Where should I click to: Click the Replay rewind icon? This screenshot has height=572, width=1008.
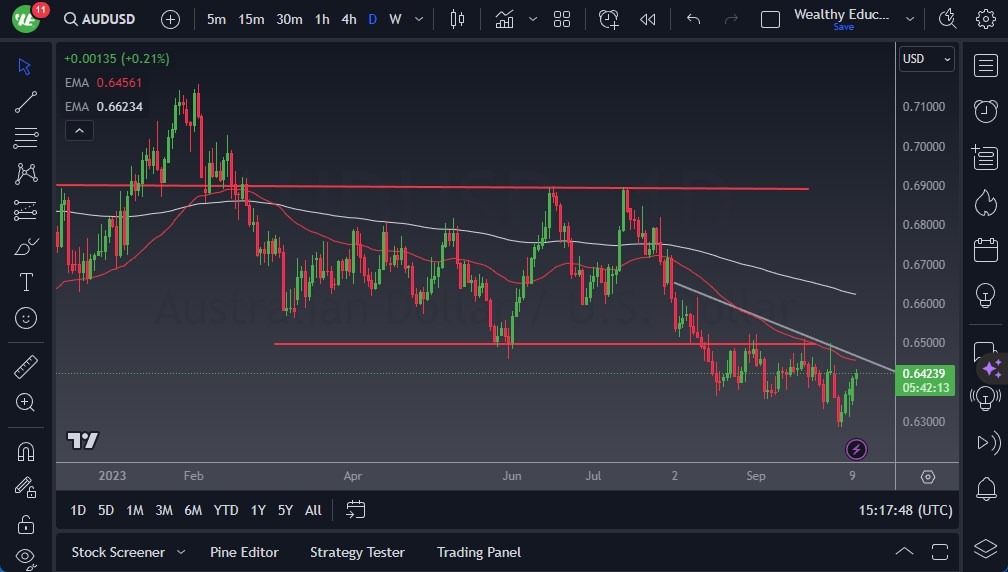click(x=647, y=19)
